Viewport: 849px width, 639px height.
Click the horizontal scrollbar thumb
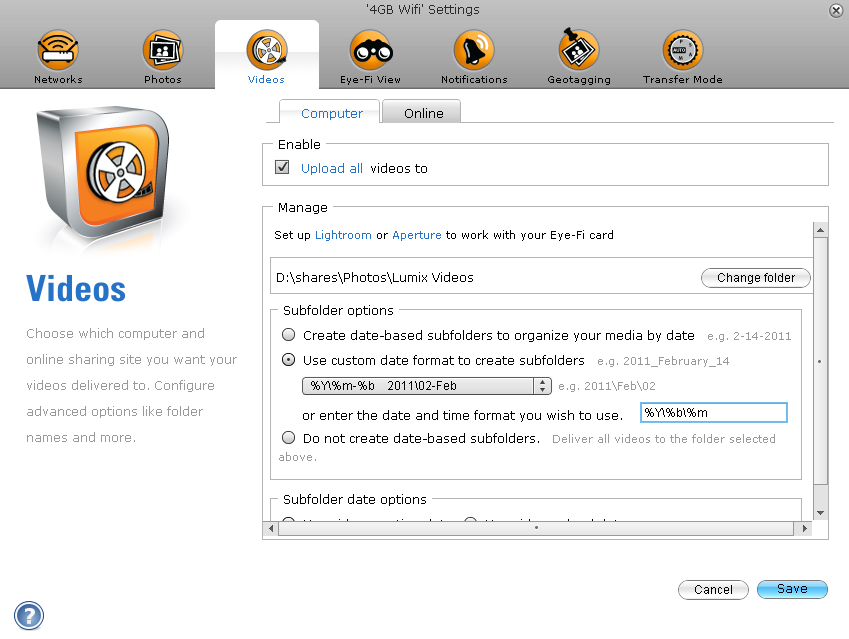click(536, 528)
